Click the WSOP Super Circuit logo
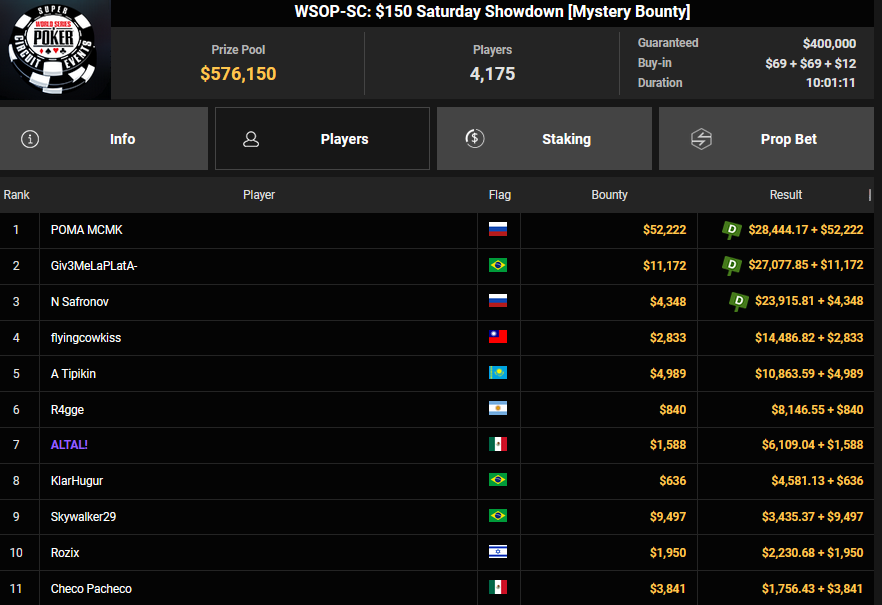The image size is (882, 605). click(55, 50)
